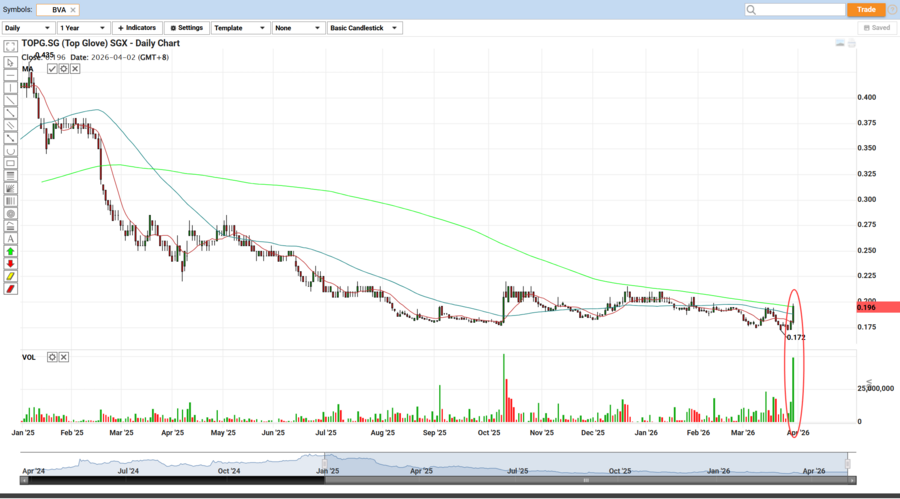Click the Indicators button

(x=137, y=28)
